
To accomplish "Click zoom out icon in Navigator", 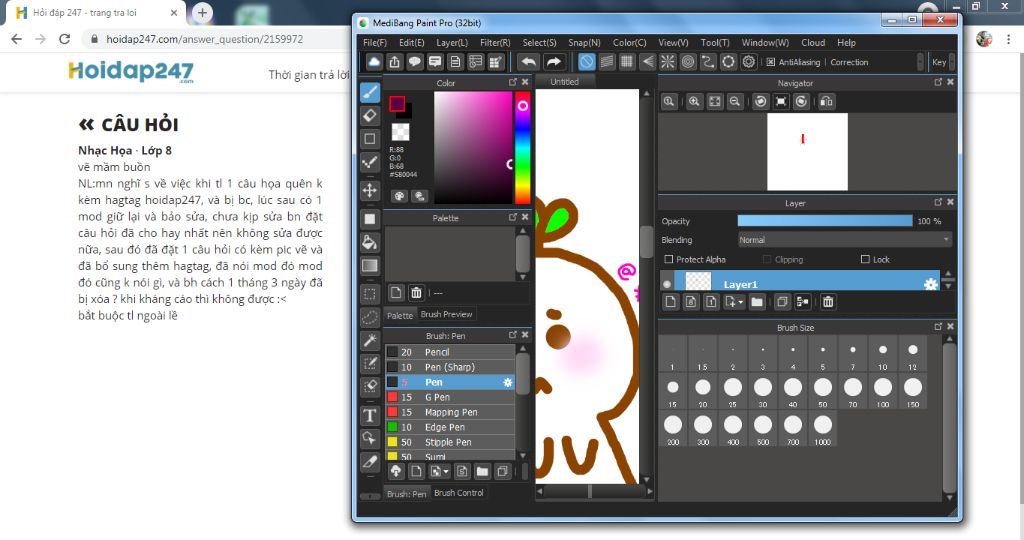I will pos(735,102).
